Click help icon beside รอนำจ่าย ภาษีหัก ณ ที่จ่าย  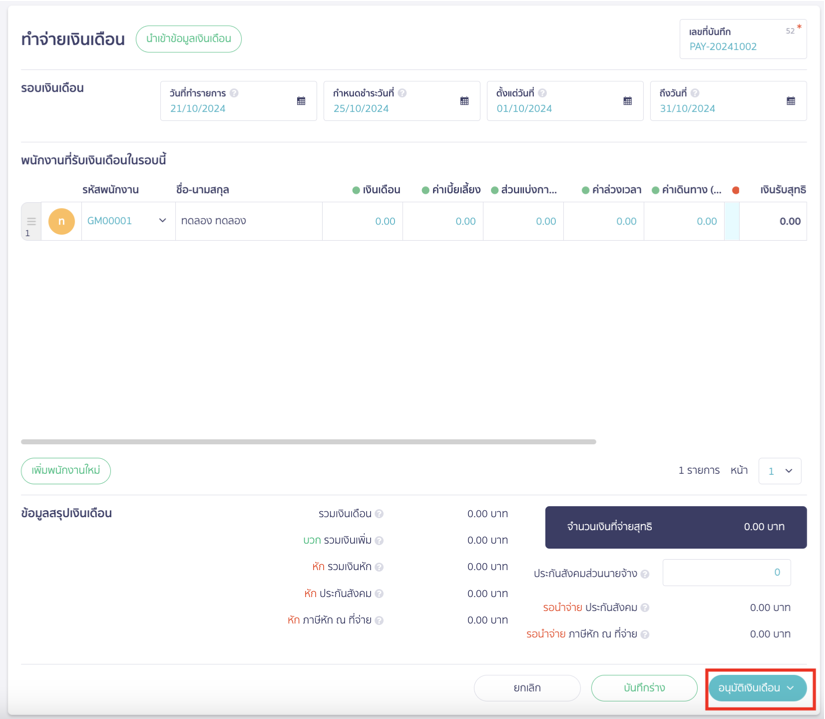point(645,635)
